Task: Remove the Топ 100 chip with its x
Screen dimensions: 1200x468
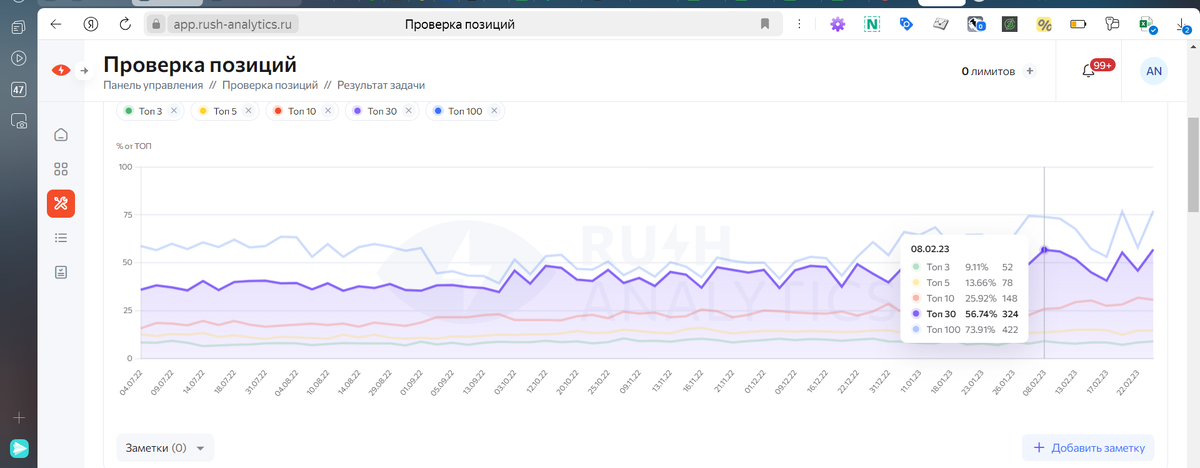Action: (x=493, y=111)
